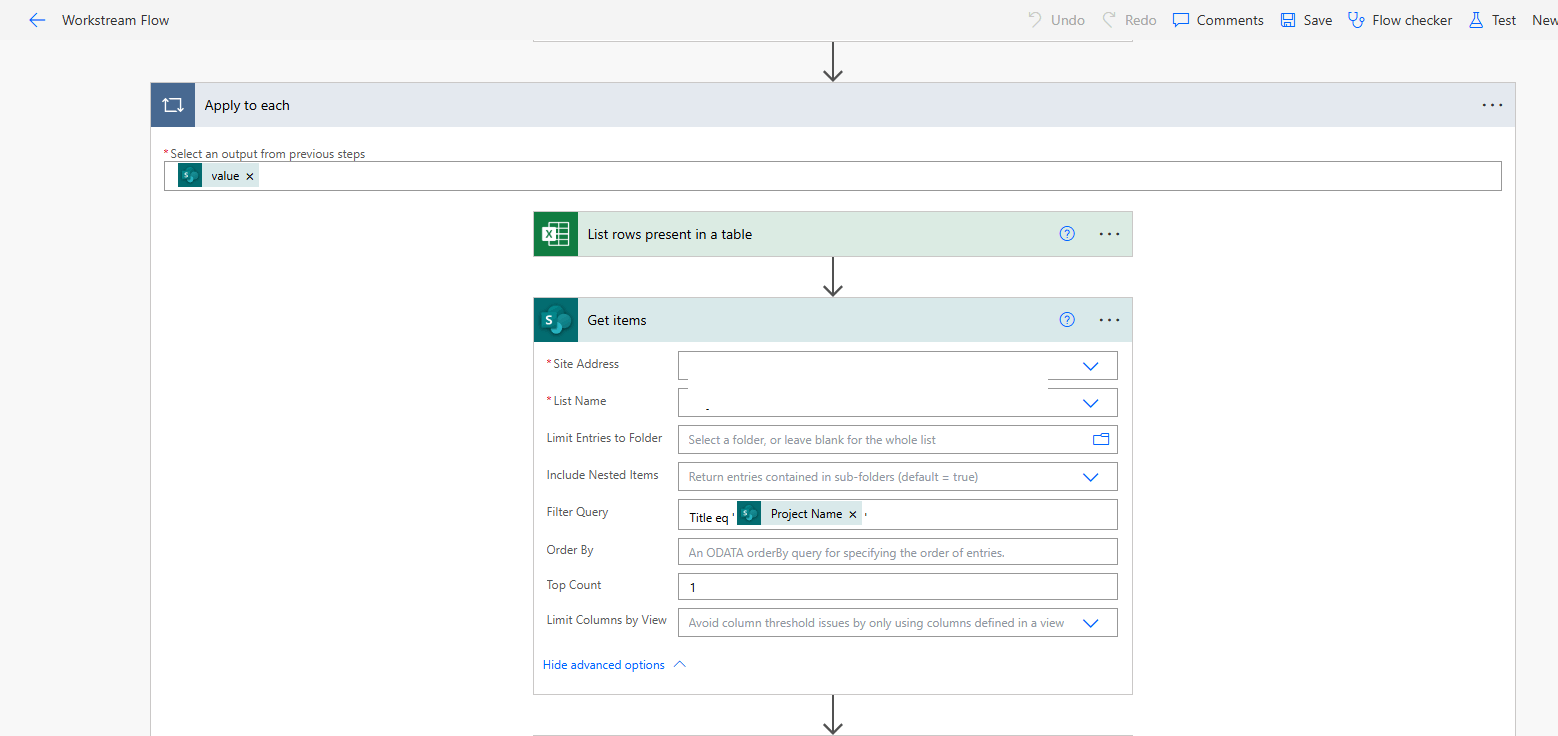
Task: Select the value dynamic content token
Action: click(x=218, y=176)
